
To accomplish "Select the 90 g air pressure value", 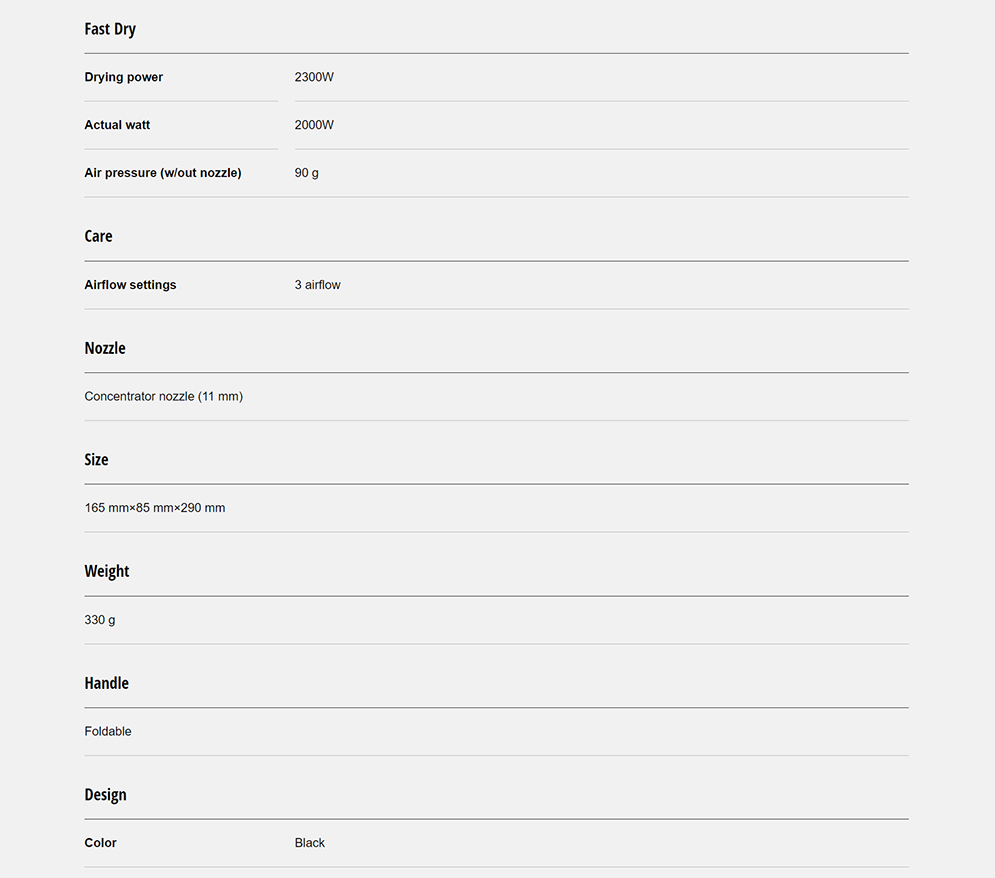I will (306, 173).
